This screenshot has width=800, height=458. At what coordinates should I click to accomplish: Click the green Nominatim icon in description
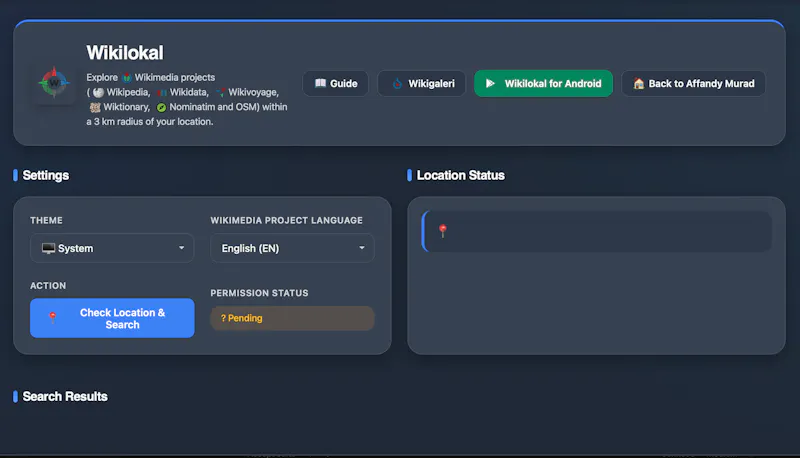161,107
